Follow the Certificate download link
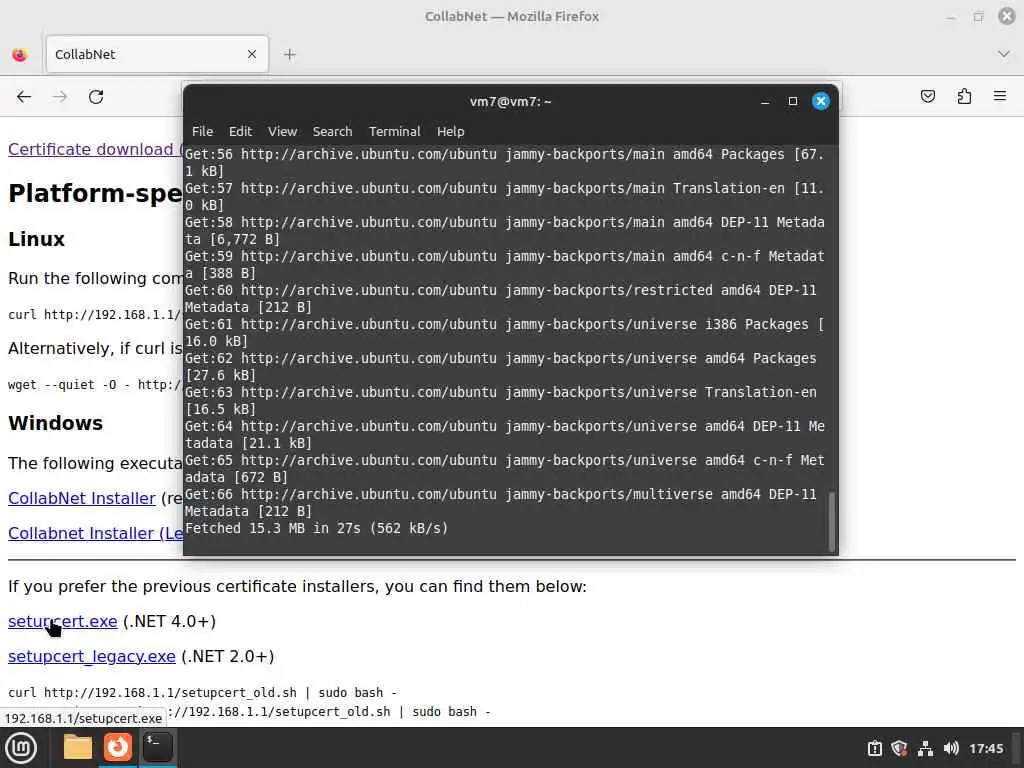The height and width of the screenshot is (768, 1024). tap(95, 150)
